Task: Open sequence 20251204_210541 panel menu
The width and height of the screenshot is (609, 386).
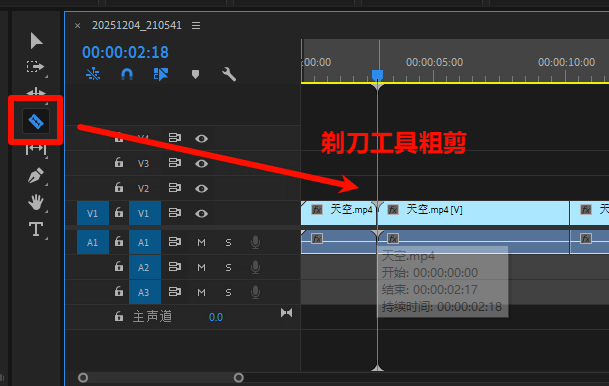Action: pyautogui.click(x=196, y=26)
